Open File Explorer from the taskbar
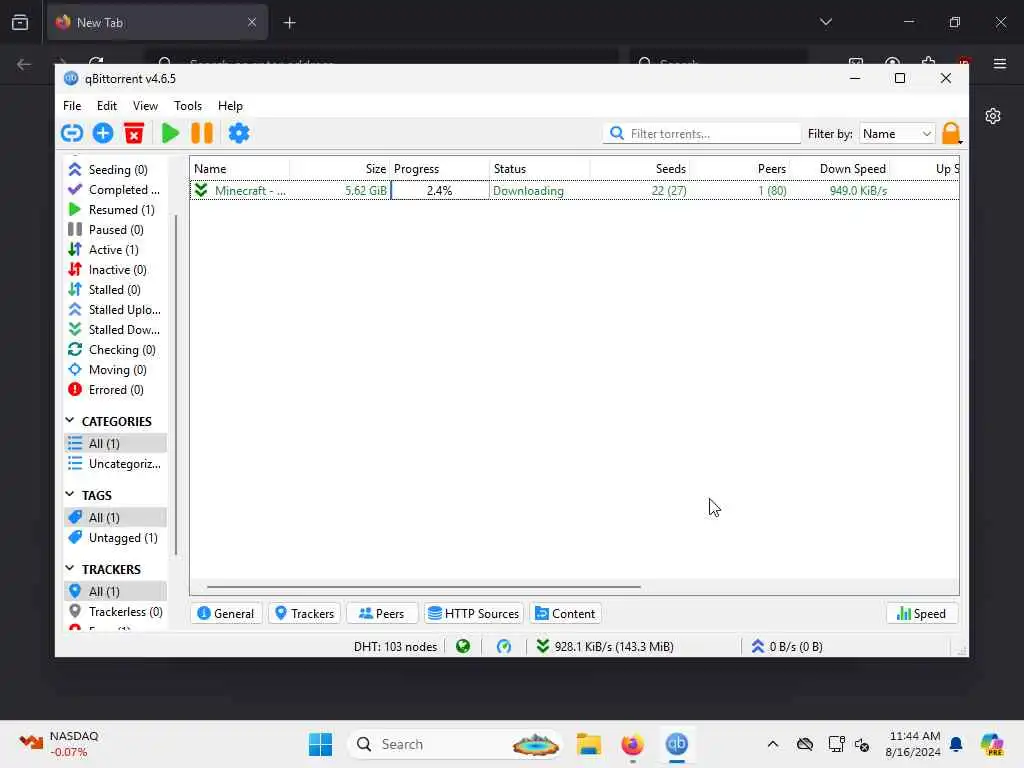The height and width of the screenshot is (768, 1024). click(588, 744)
